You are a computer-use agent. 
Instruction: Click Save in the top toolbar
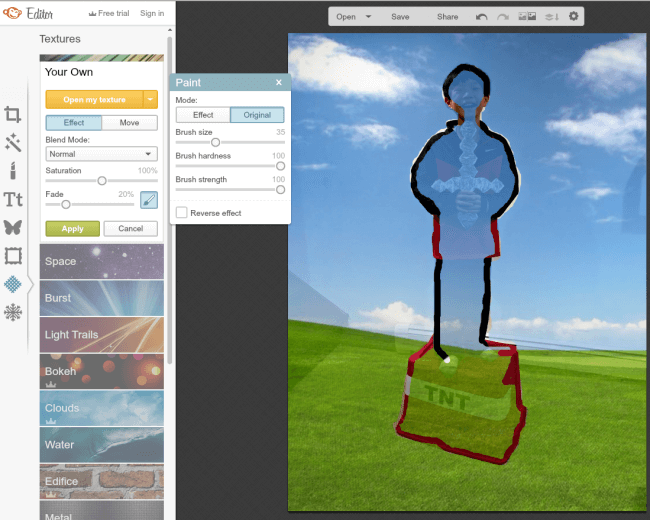(400, 17)
